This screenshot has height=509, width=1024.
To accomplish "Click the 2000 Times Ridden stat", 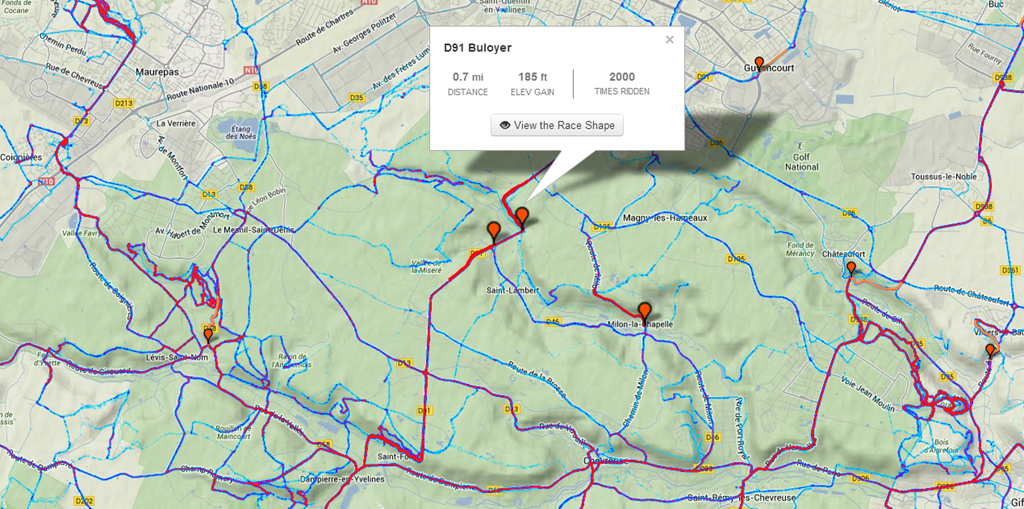I will tap(622, 84).
